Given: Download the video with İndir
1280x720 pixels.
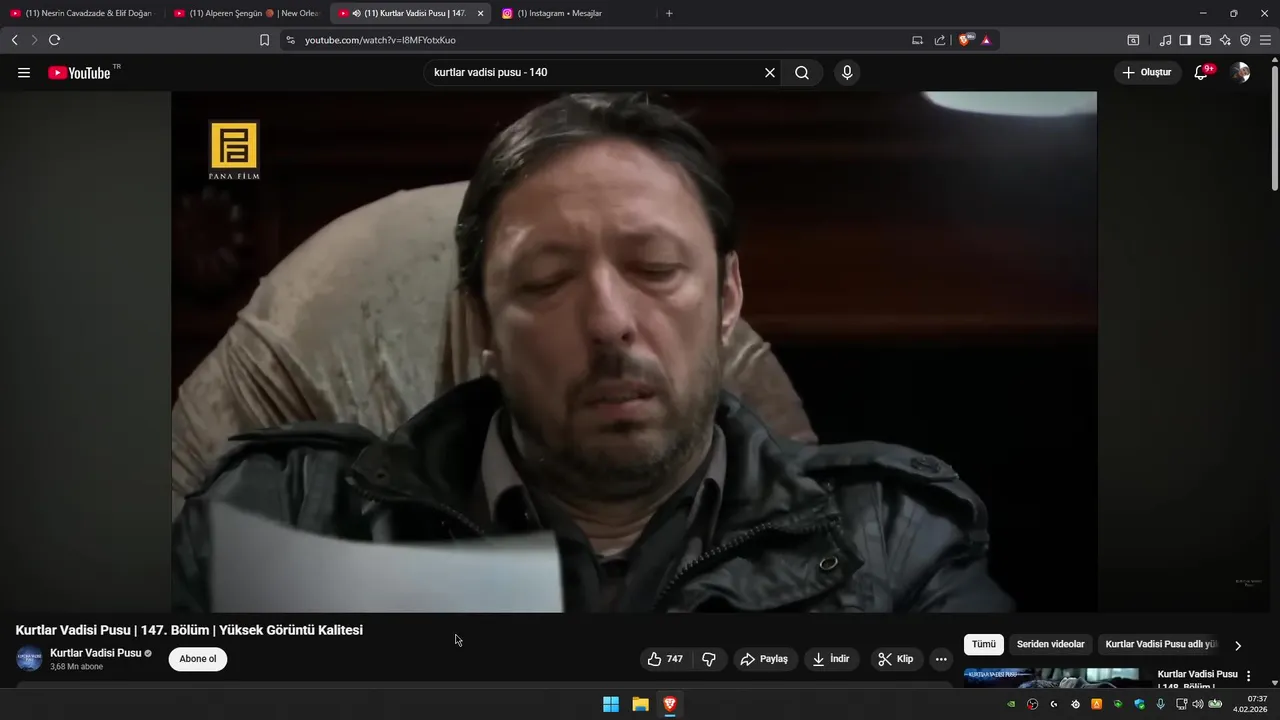Looking at the screenshot, I should coord(831,659).
